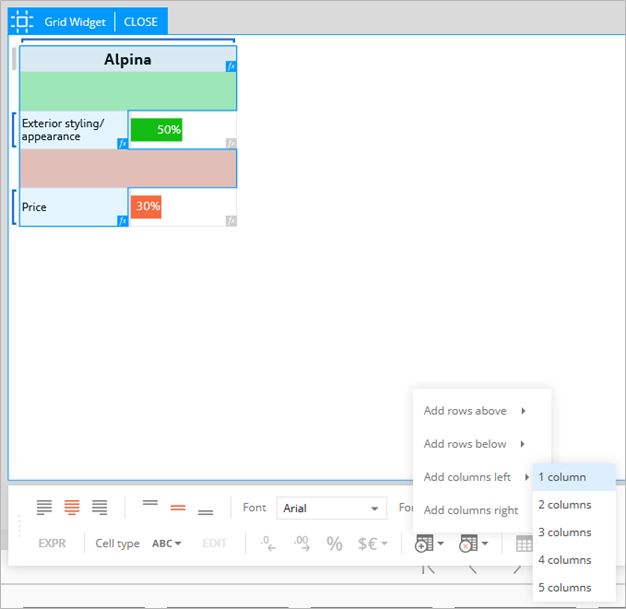The height and width of the screenshot is (609, 626).
Task: Open the currency format dropdown
Action: coord(372,544)
